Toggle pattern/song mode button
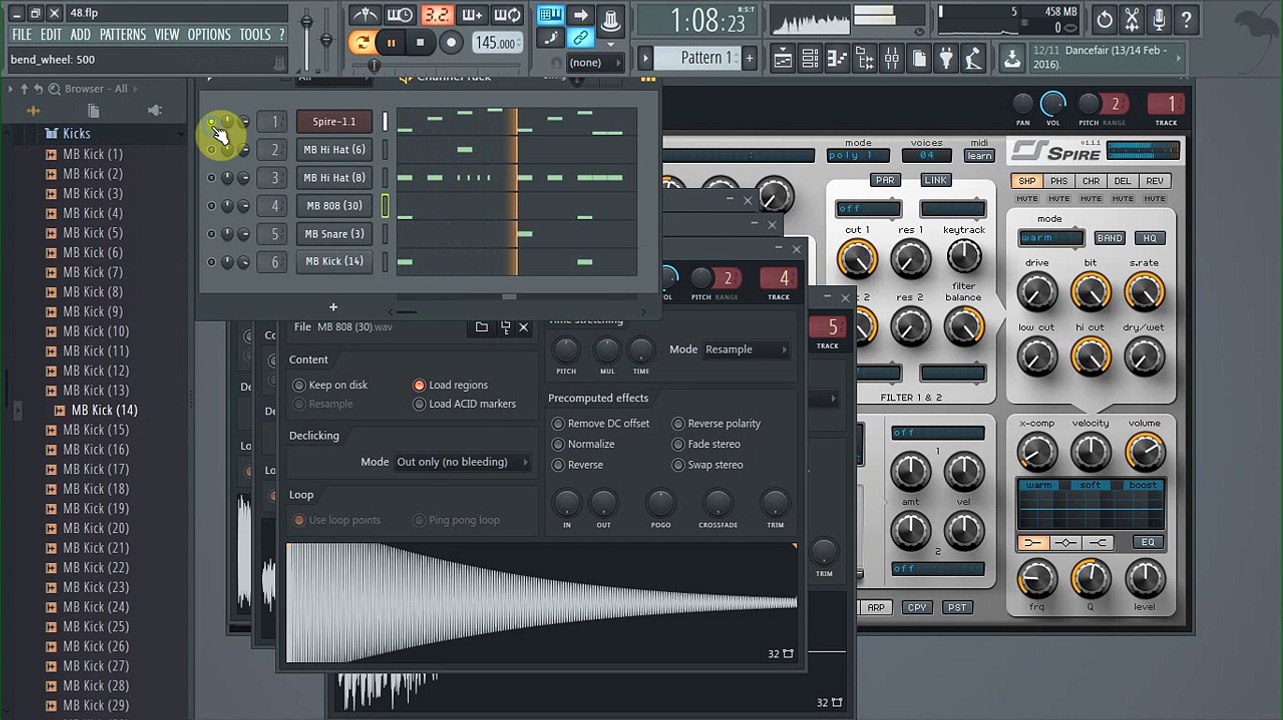Viewport: 1283px width, 720px height. 361,42
